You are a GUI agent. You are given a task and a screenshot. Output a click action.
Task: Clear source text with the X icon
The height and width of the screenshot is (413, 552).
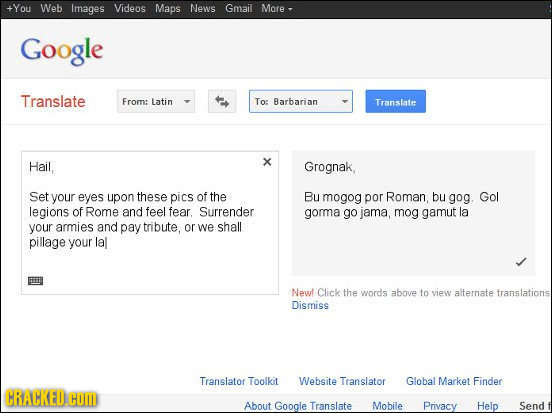tap(267, 162)
